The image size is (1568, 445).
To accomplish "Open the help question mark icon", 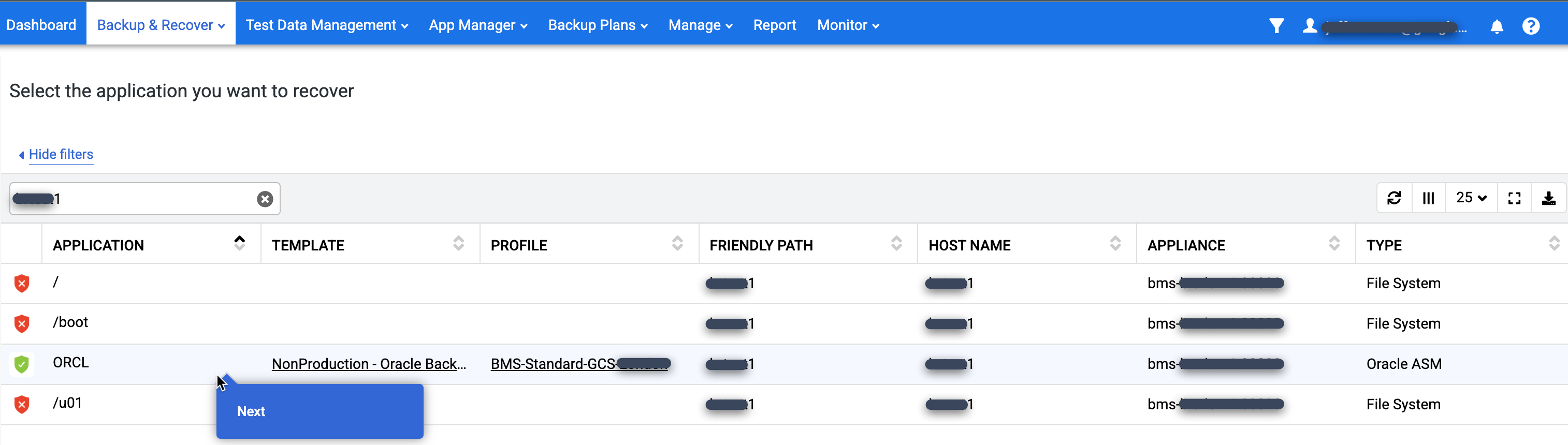I will (x=1530, y=26).
